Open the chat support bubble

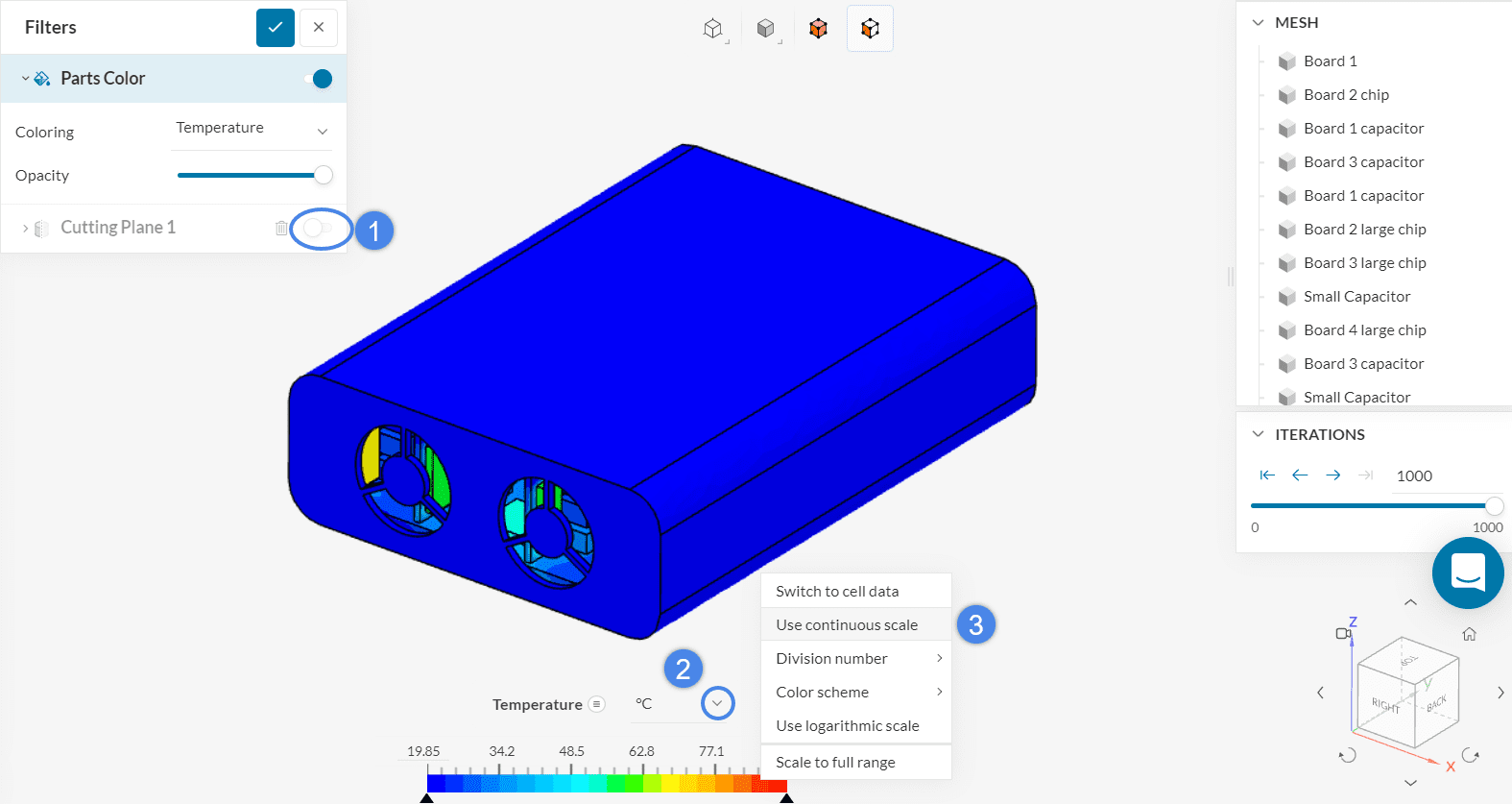1467,573
